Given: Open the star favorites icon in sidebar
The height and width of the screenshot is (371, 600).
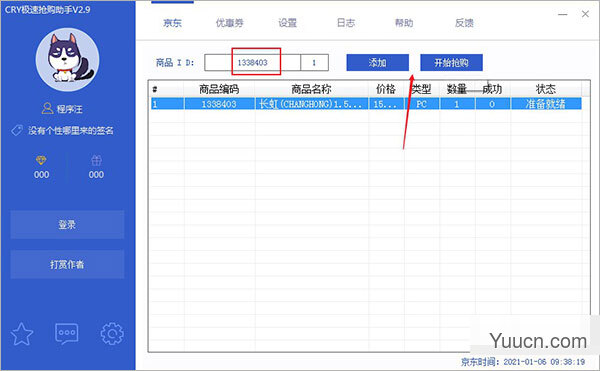Looking at the screenshot, I should [22, 334].
